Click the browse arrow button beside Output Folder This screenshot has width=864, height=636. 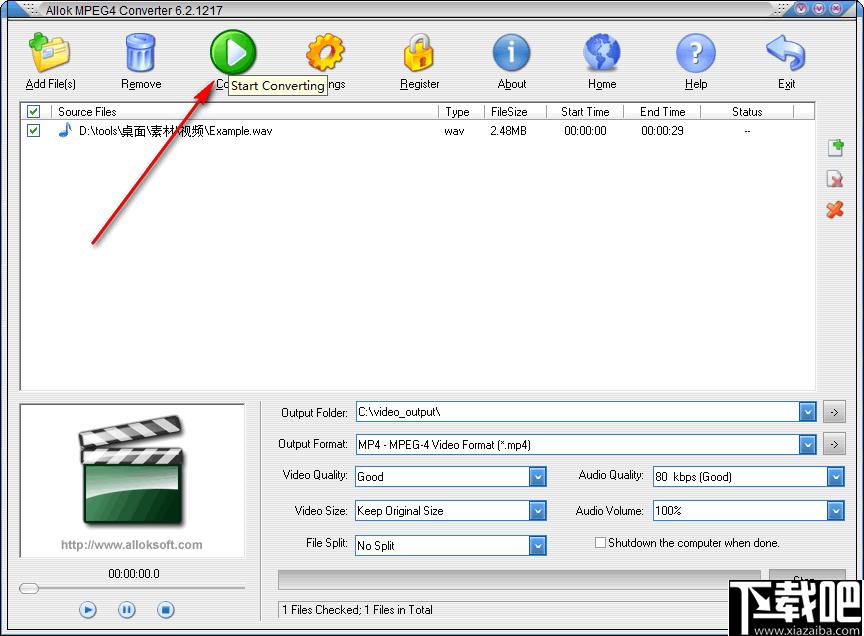834,412
